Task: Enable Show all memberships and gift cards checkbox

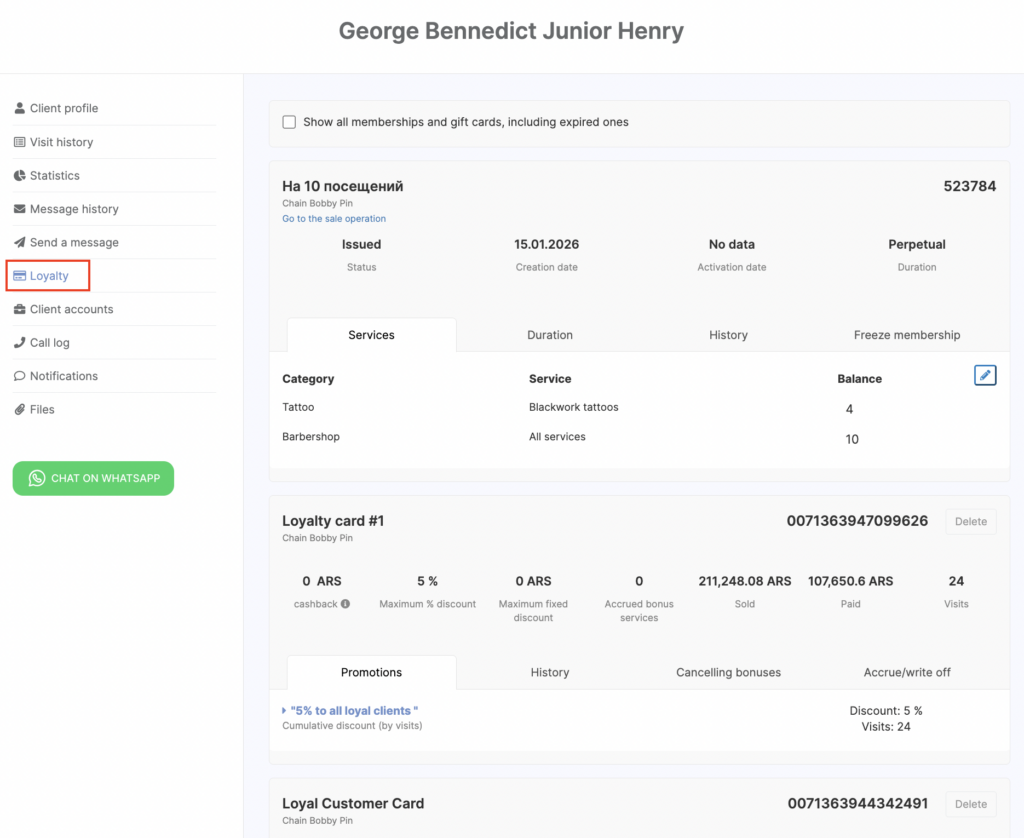Action: point(289,122)
